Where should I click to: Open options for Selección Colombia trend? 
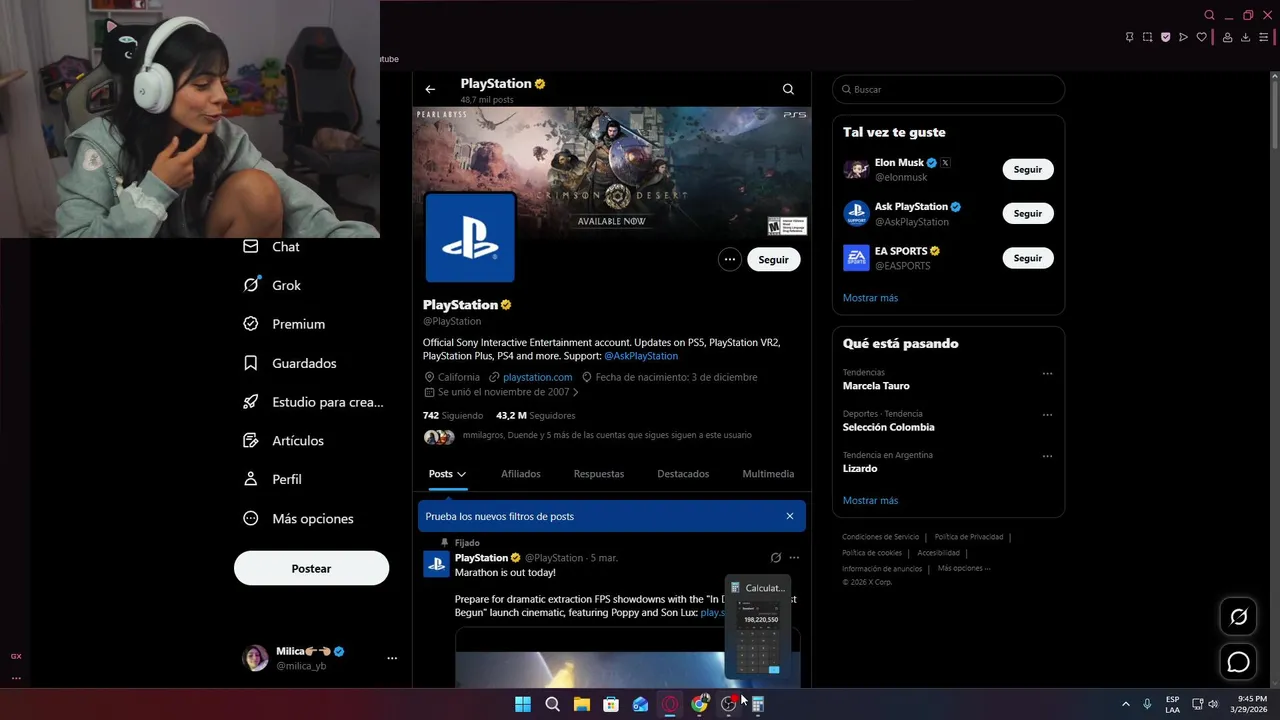tap(1047, 414)
